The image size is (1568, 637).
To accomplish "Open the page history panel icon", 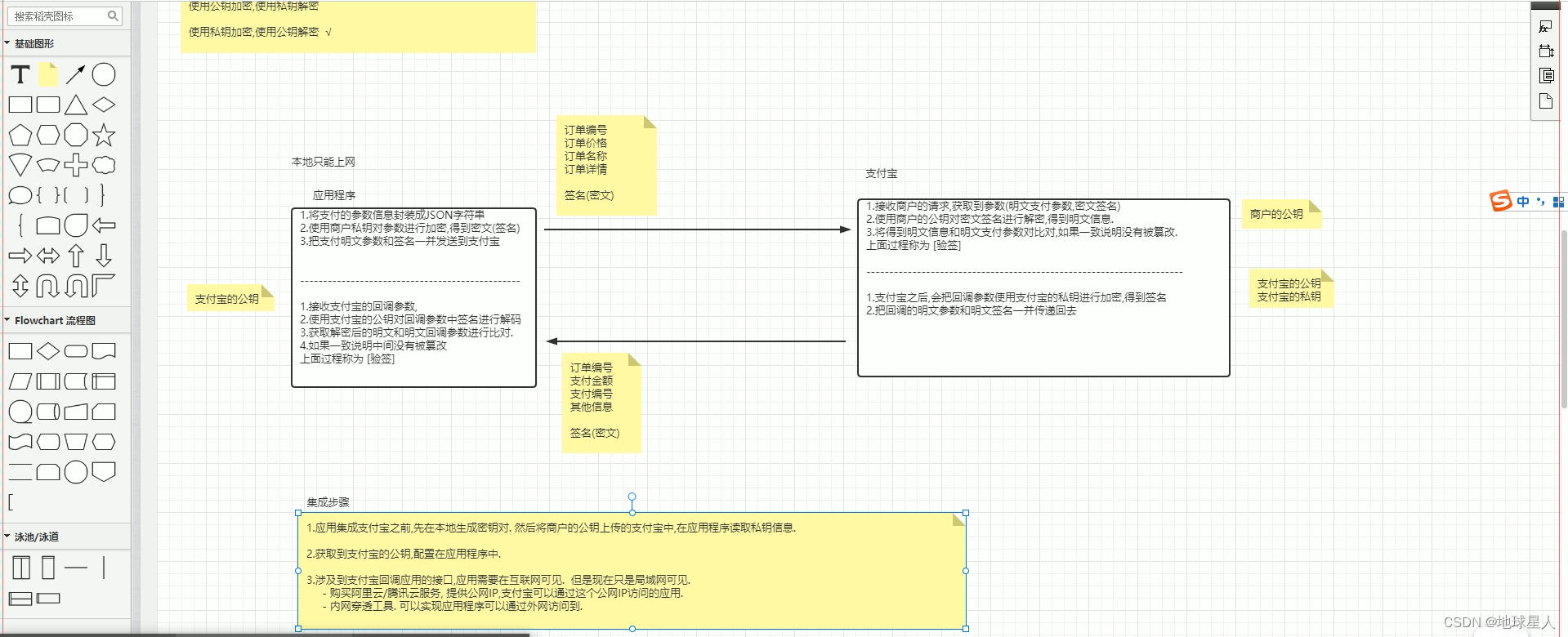I will coord(1545,75).
